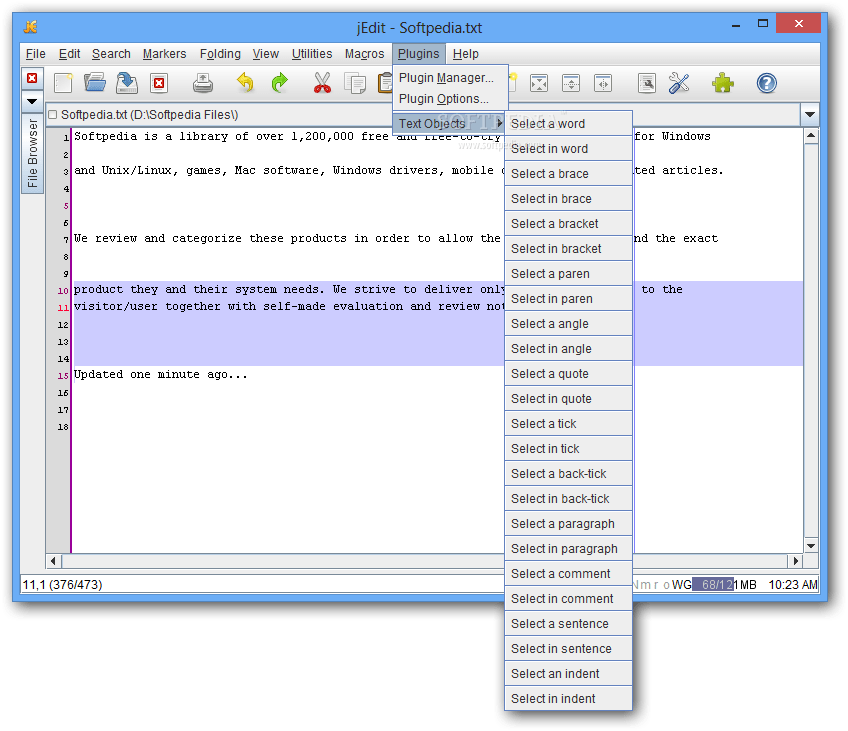
Task: Choose Select a tick
Action: [568, 423]
